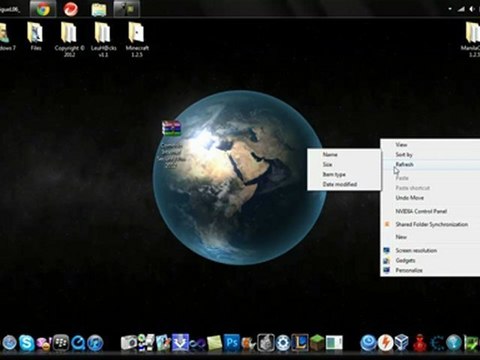
Task: Open the blue download arrow dock icon
Action: [180, 343]
